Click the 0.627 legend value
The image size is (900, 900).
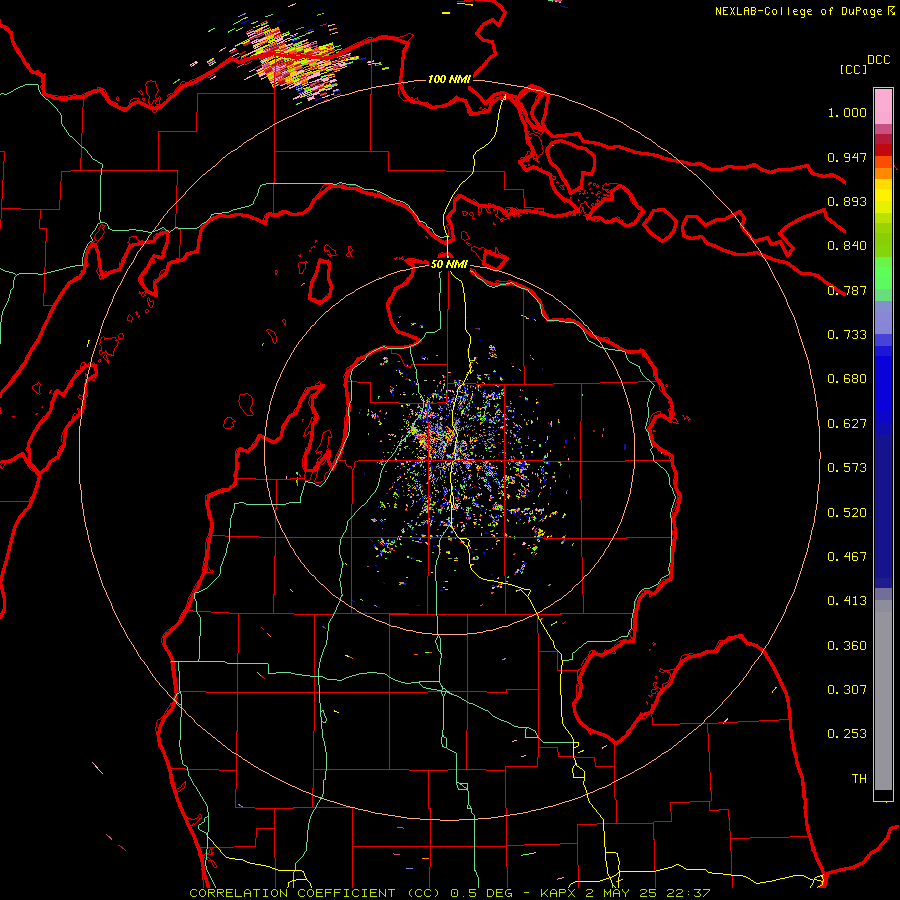[847, 424]
